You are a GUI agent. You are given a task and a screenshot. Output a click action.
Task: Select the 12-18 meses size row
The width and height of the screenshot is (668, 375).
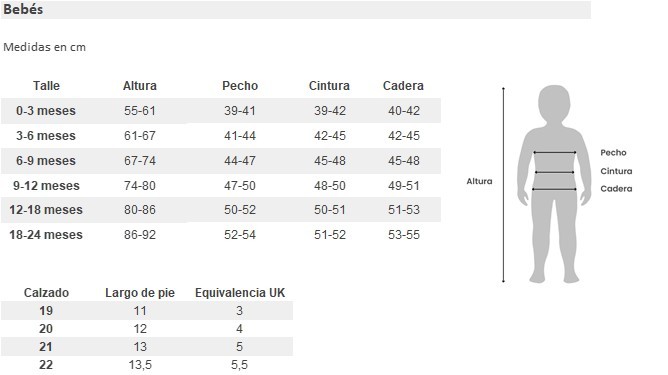[x=221, y=210]
